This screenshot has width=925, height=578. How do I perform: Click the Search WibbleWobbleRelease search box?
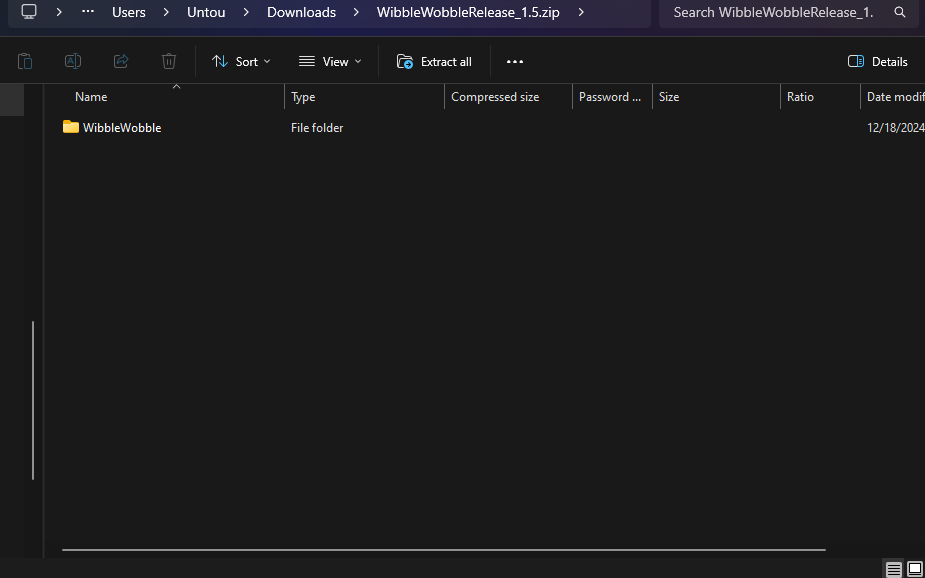(772, 13)
